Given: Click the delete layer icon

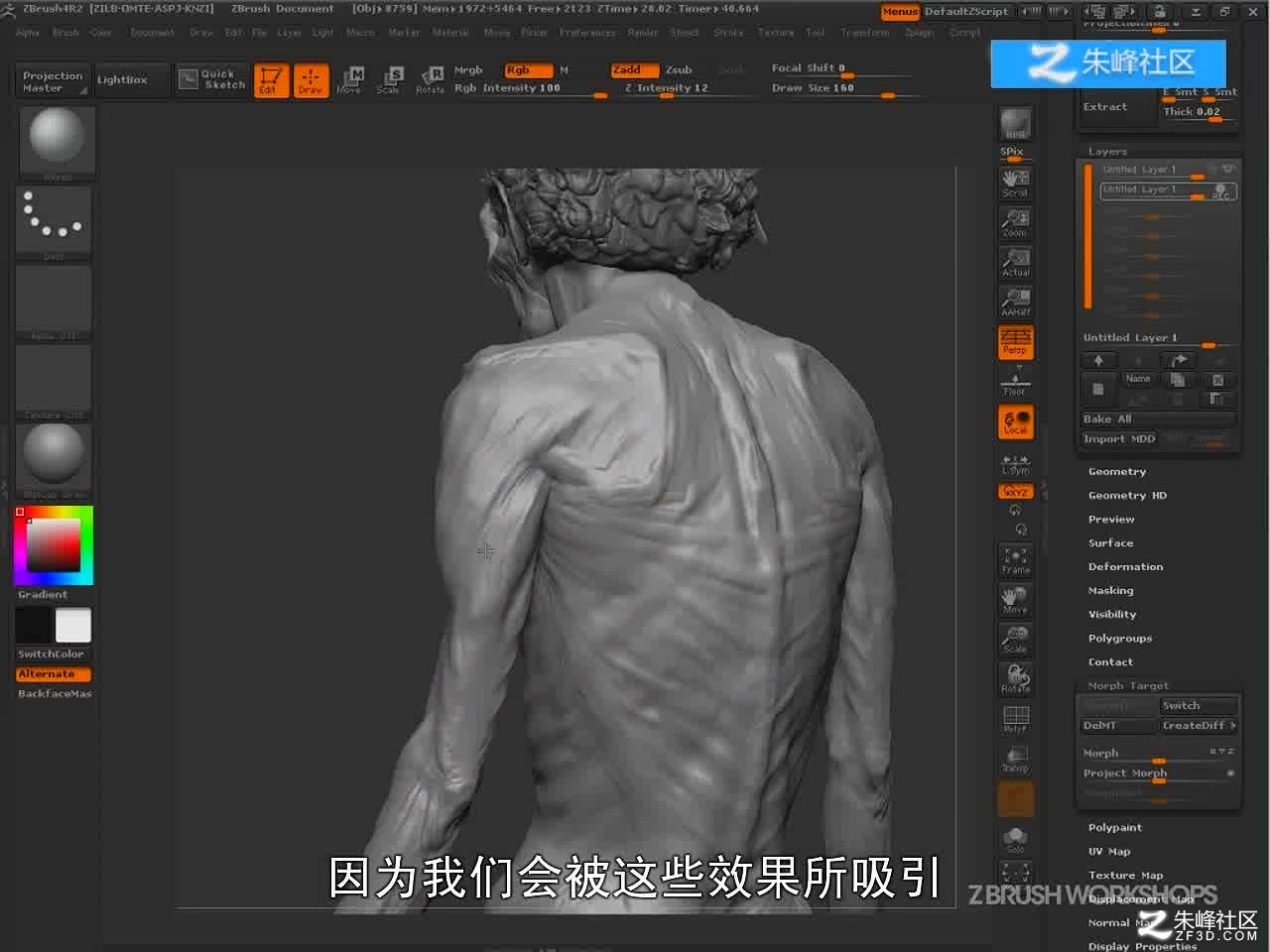Looking at the screenshot, I should 1217,379.
